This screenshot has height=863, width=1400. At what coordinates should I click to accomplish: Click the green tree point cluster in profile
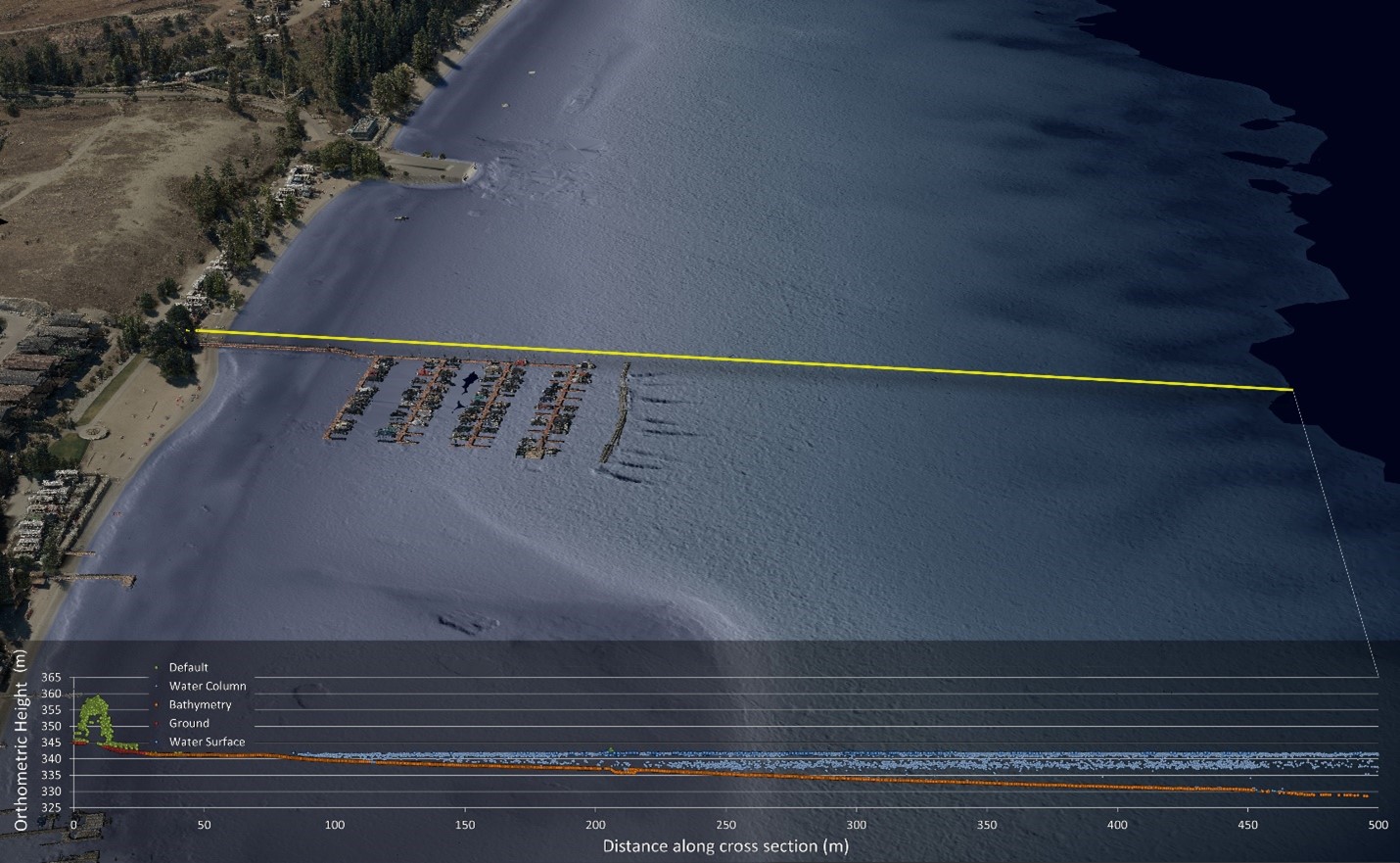[x=96, y=717]
